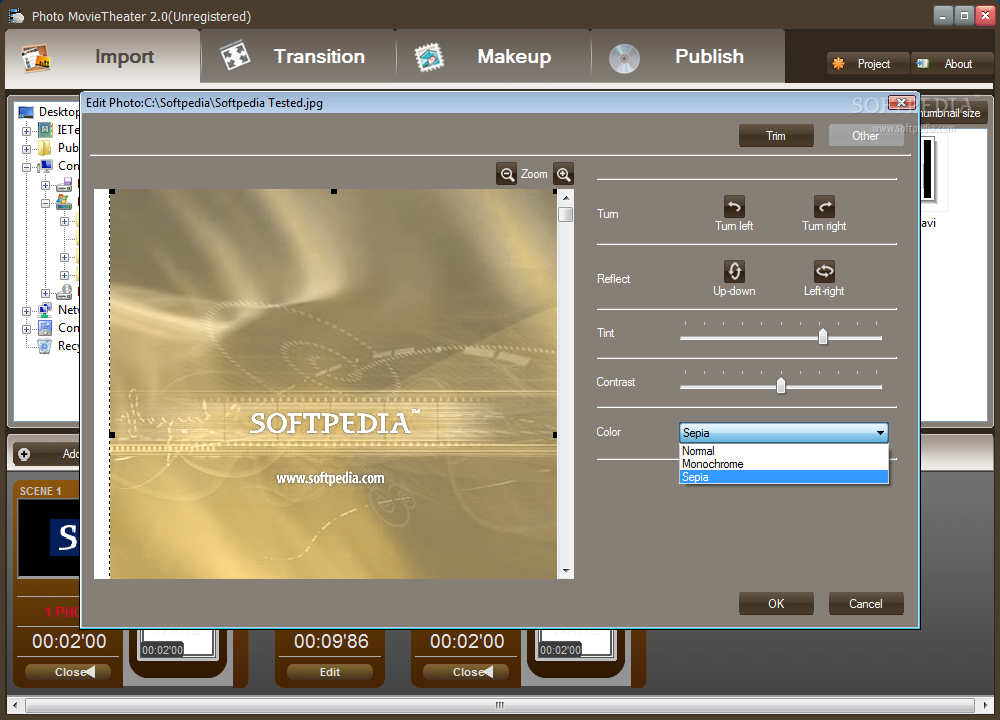Click the Publish disc icon
The height and width of the screenshot is (720, 1000).
[x=624, y=58]
